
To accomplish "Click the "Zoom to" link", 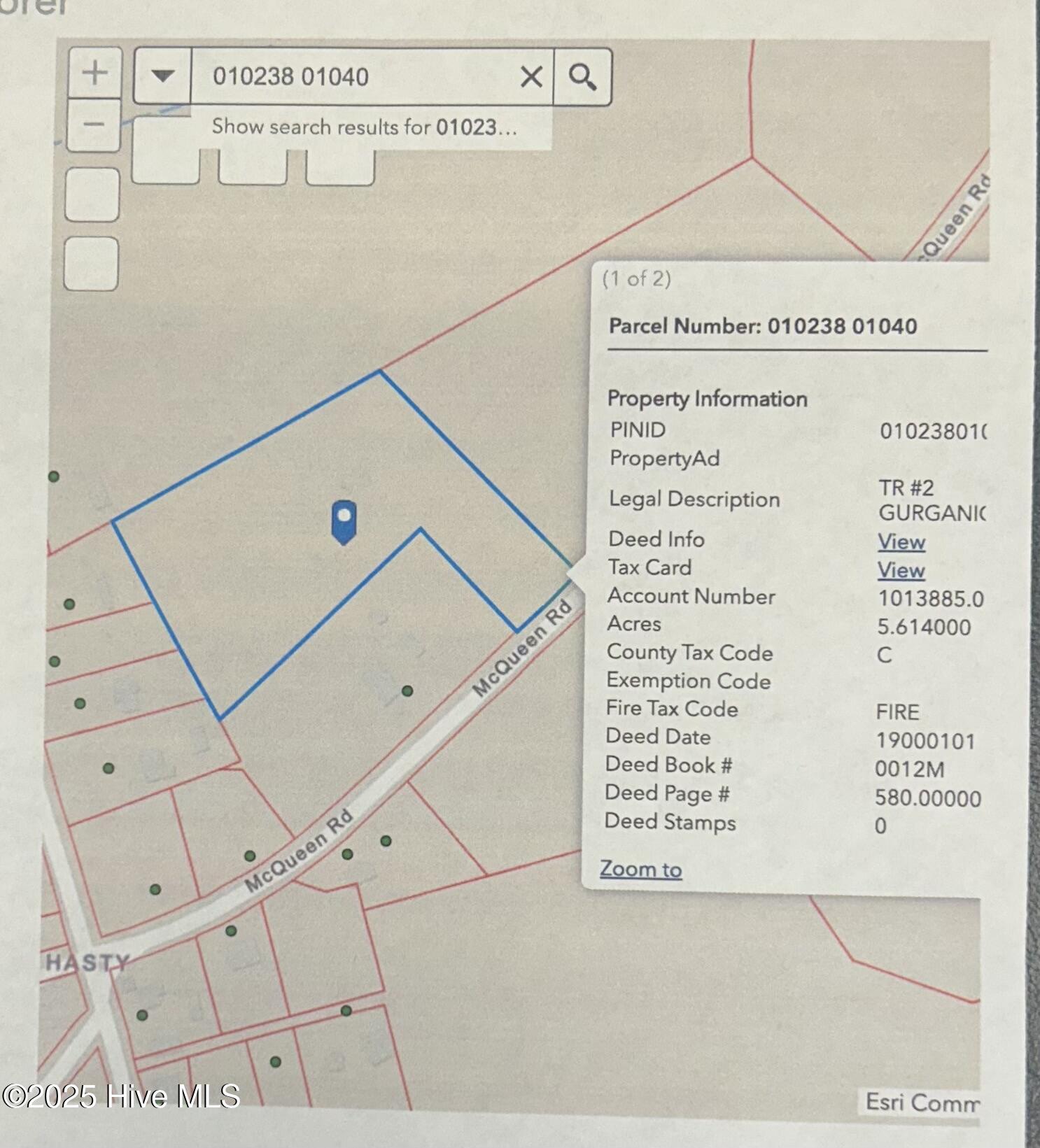I will [640, 869].
